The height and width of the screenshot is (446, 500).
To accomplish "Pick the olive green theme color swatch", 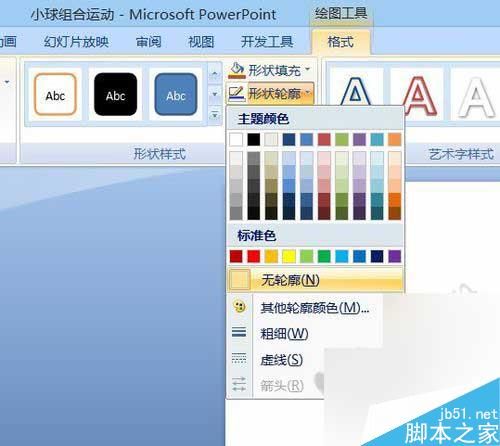I will coord(342,139).
